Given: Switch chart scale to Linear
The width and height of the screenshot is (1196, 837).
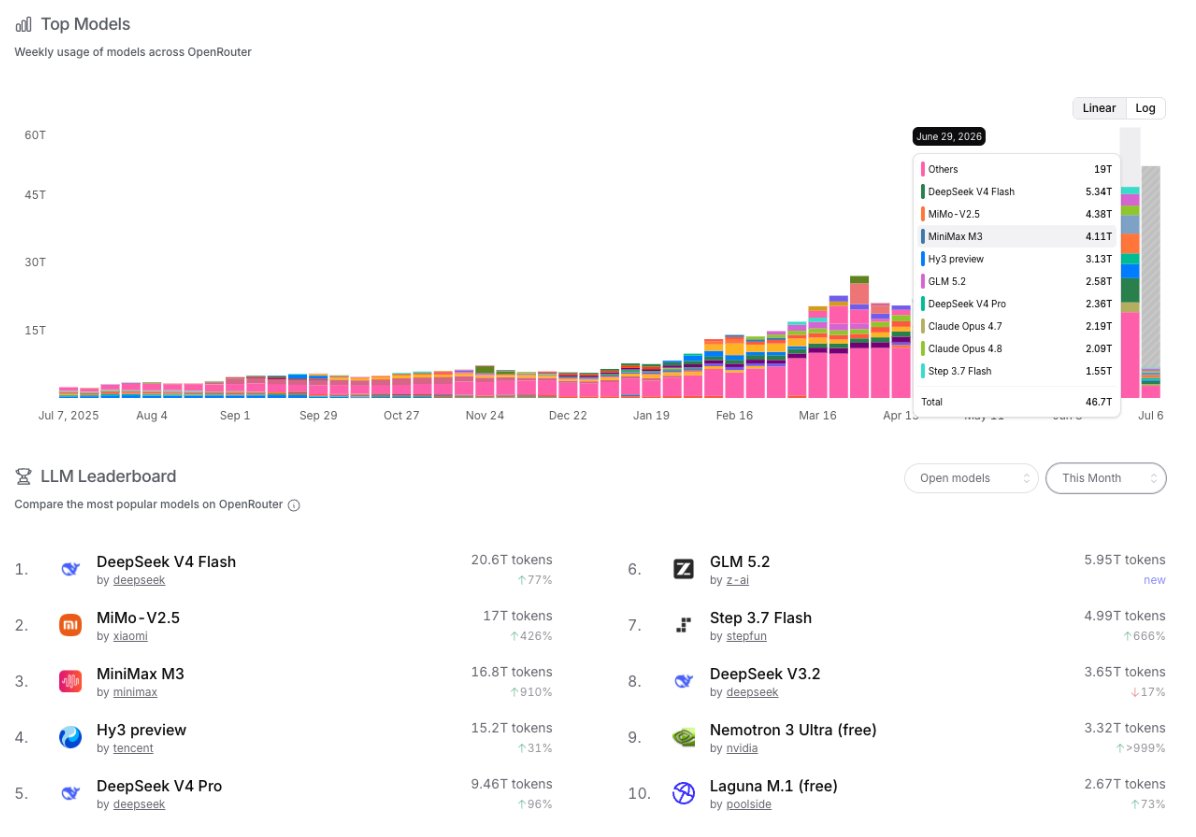Looking at the screenshot, I should click(1099, 108).
